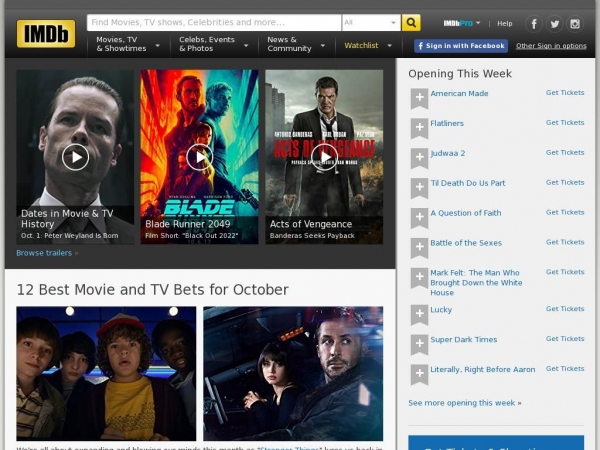The height and width of the screenshot is (450, 600).
Task: Open Flatliners movie page
Action: (x=447, y=123)
